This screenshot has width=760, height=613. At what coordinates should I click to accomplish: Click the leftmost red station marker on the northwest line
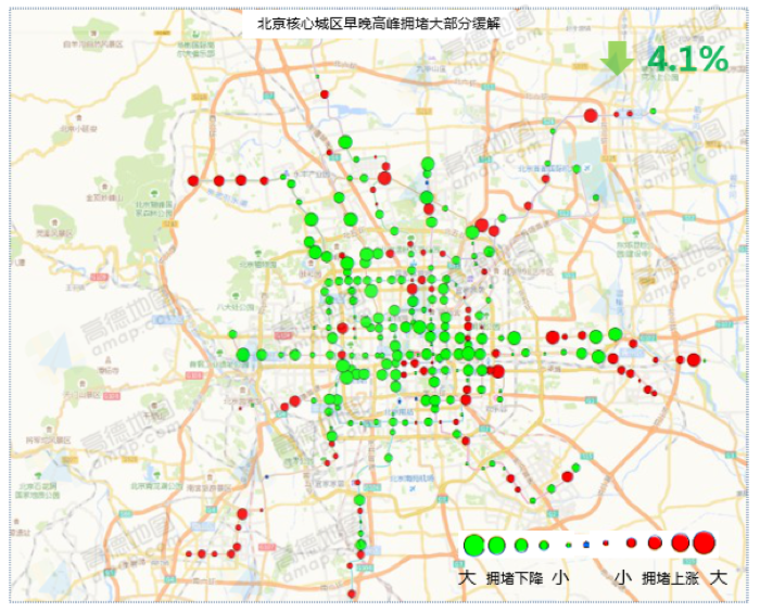coord(193,181)
